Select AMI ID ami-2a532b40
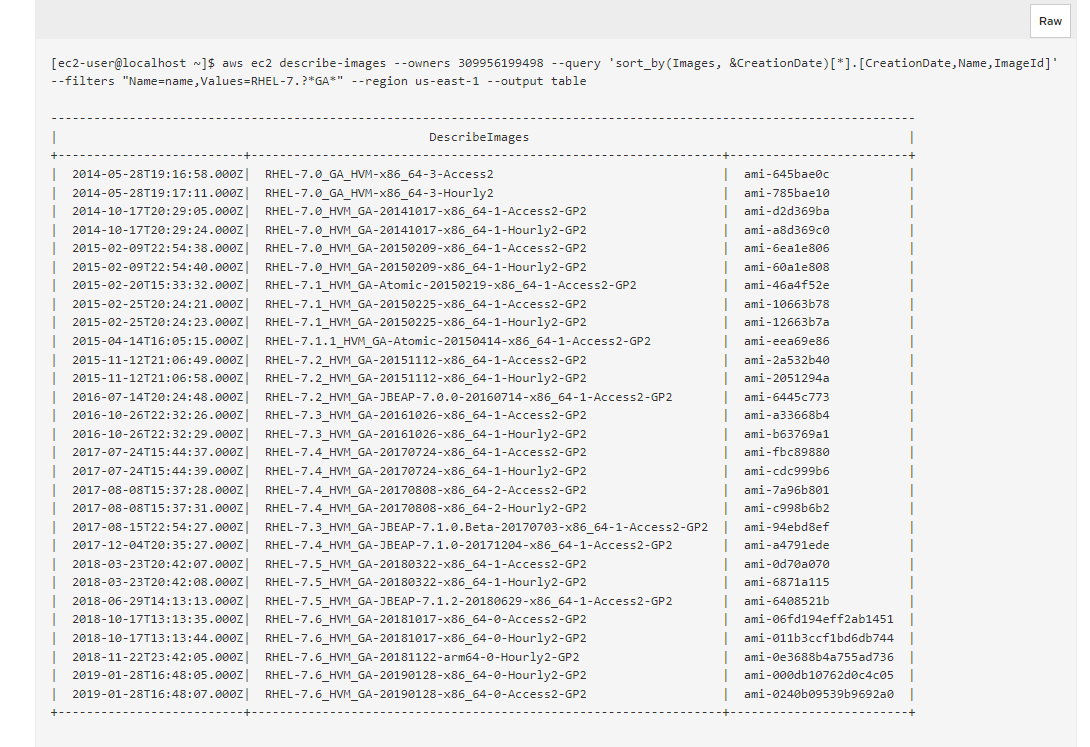This screenshot has height=747, width=1090. (x=786, y=360)
